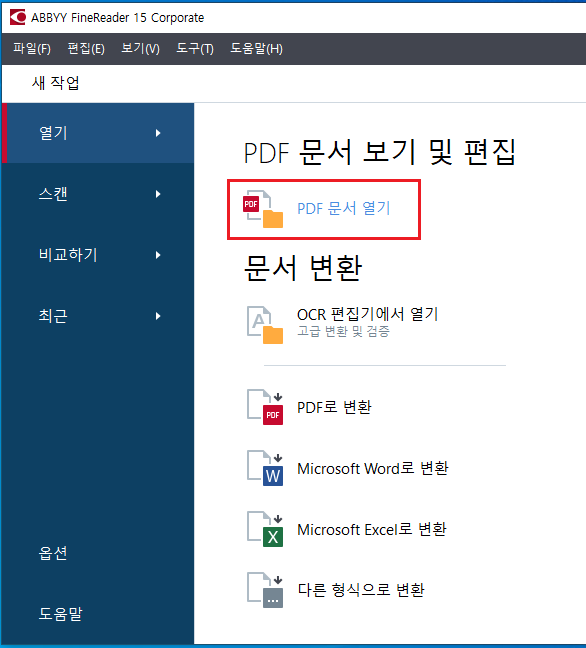
Task: Click the 새 작업 header text
Action: click(56, 83)
